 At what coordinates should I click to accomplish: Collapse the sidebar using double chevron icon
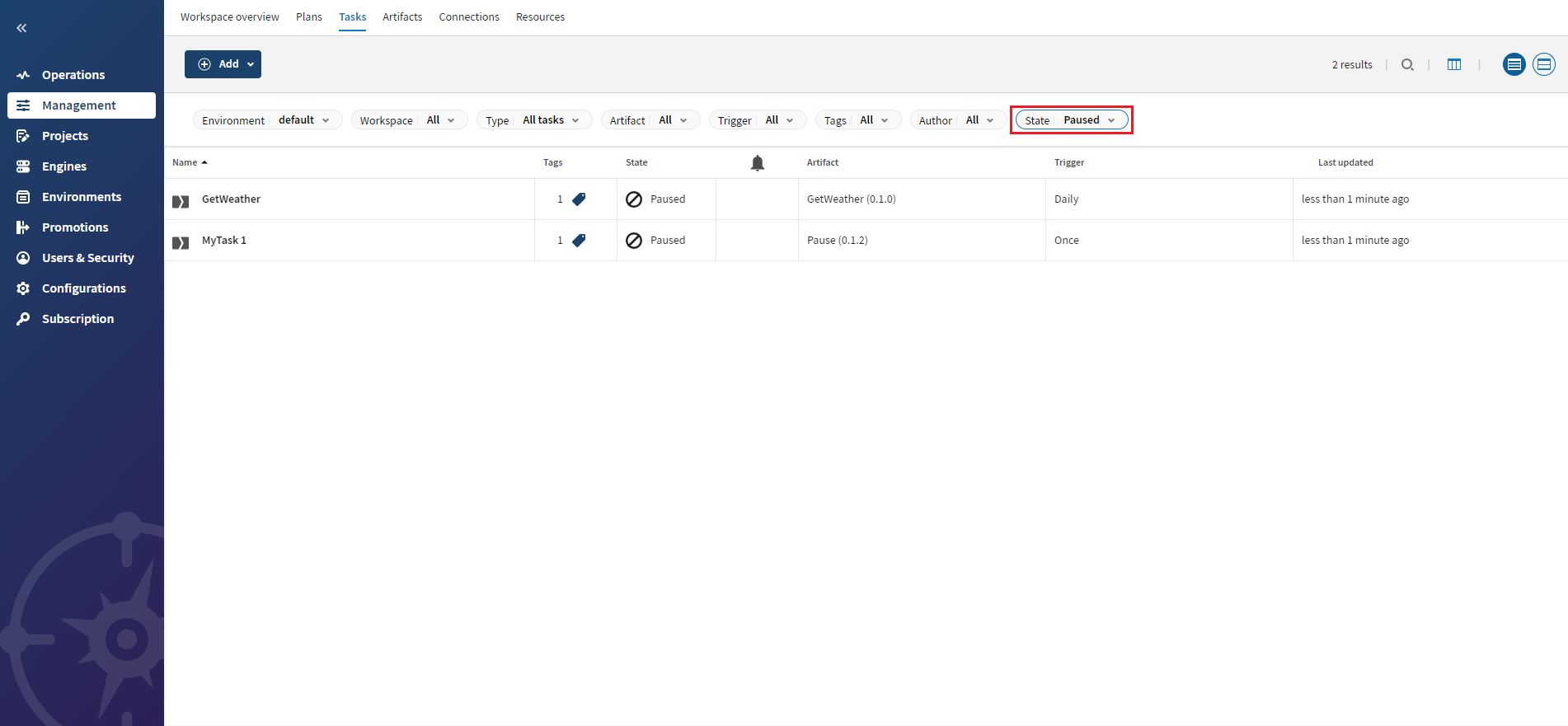(x=21, y=28)
